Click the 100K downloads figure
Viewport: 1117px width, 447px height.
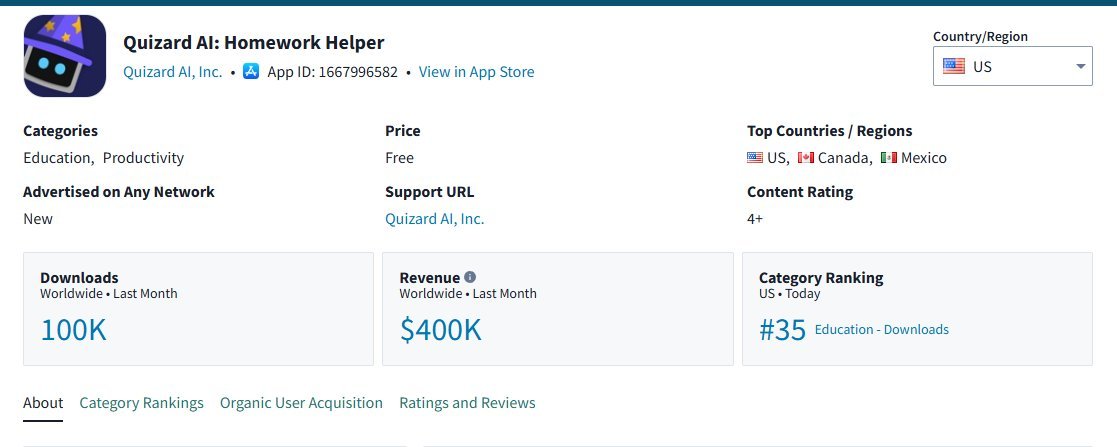pos(73,330)
